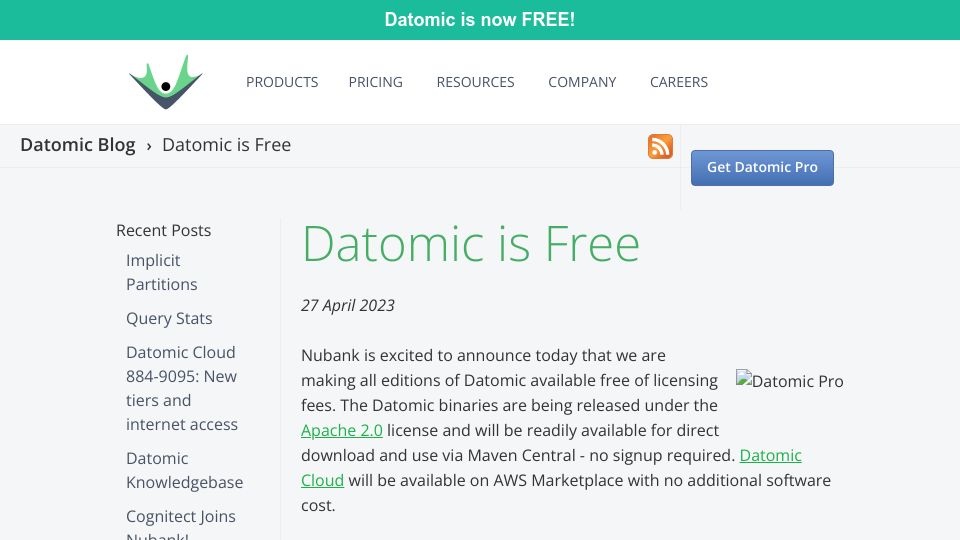The height and width of the screenshot is (540, 960).
Task: Go to Datomic Blog breadcrumb
Action: click(78, 145)
